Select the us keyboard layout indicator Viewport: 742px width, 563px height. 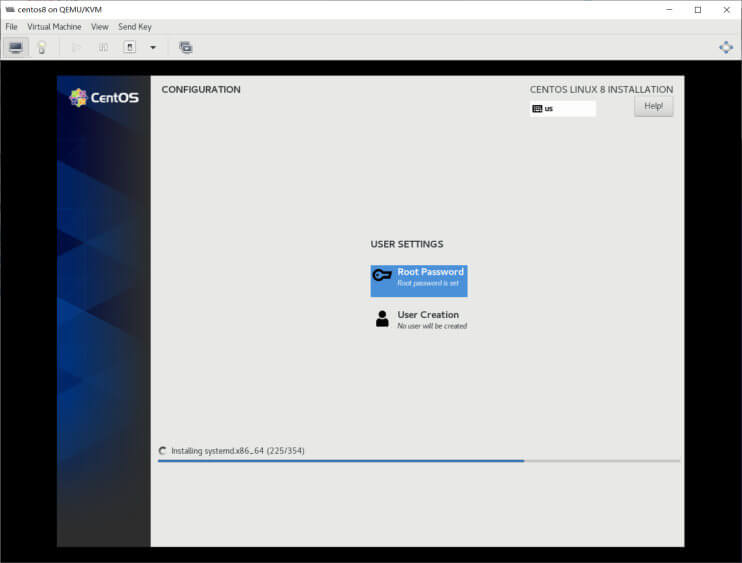(x=563, y=109)
